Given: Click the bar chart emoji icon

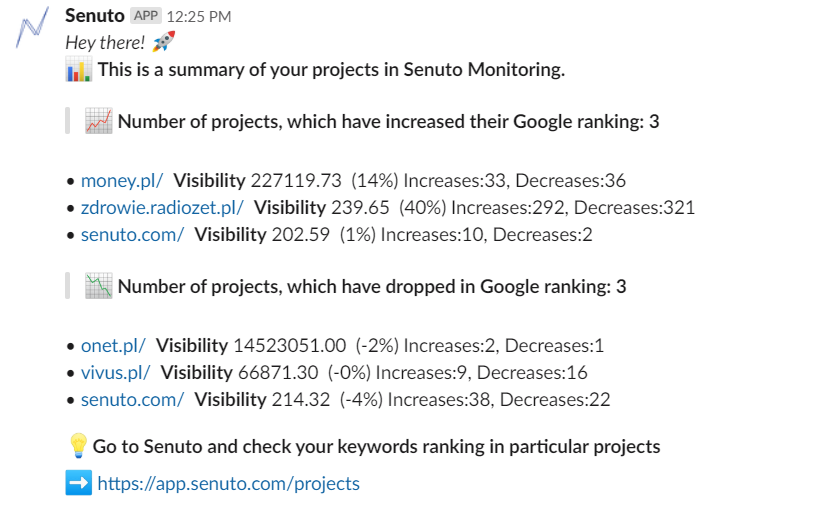Looking at the screenshot, I should [79, 69].
